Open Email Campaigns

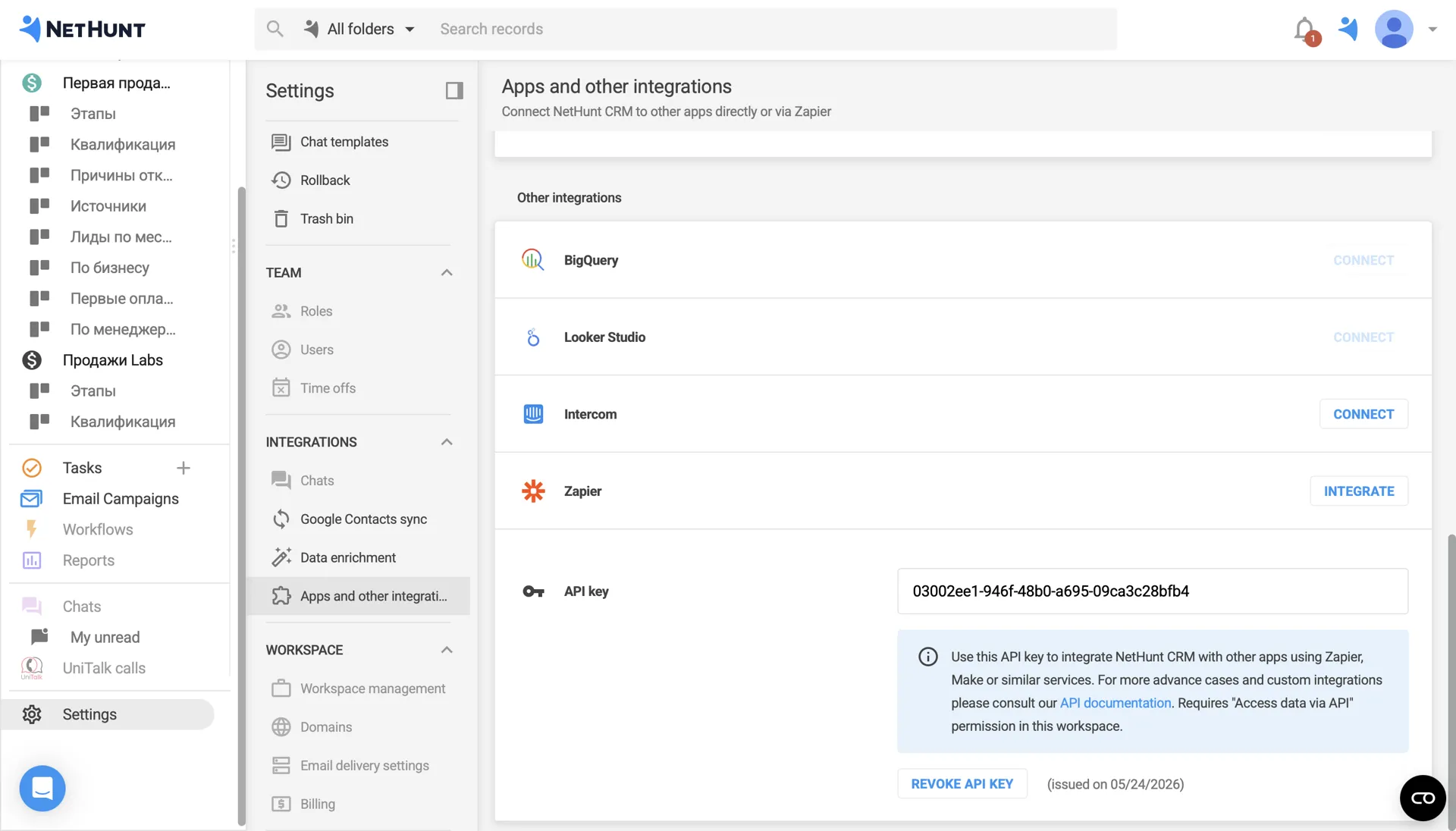(x=121, y=499)
